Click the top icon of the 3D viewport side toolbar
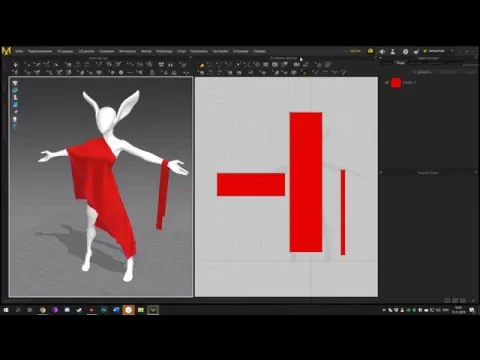The width and height of the screenshot is (480, 360). point(15,83)
